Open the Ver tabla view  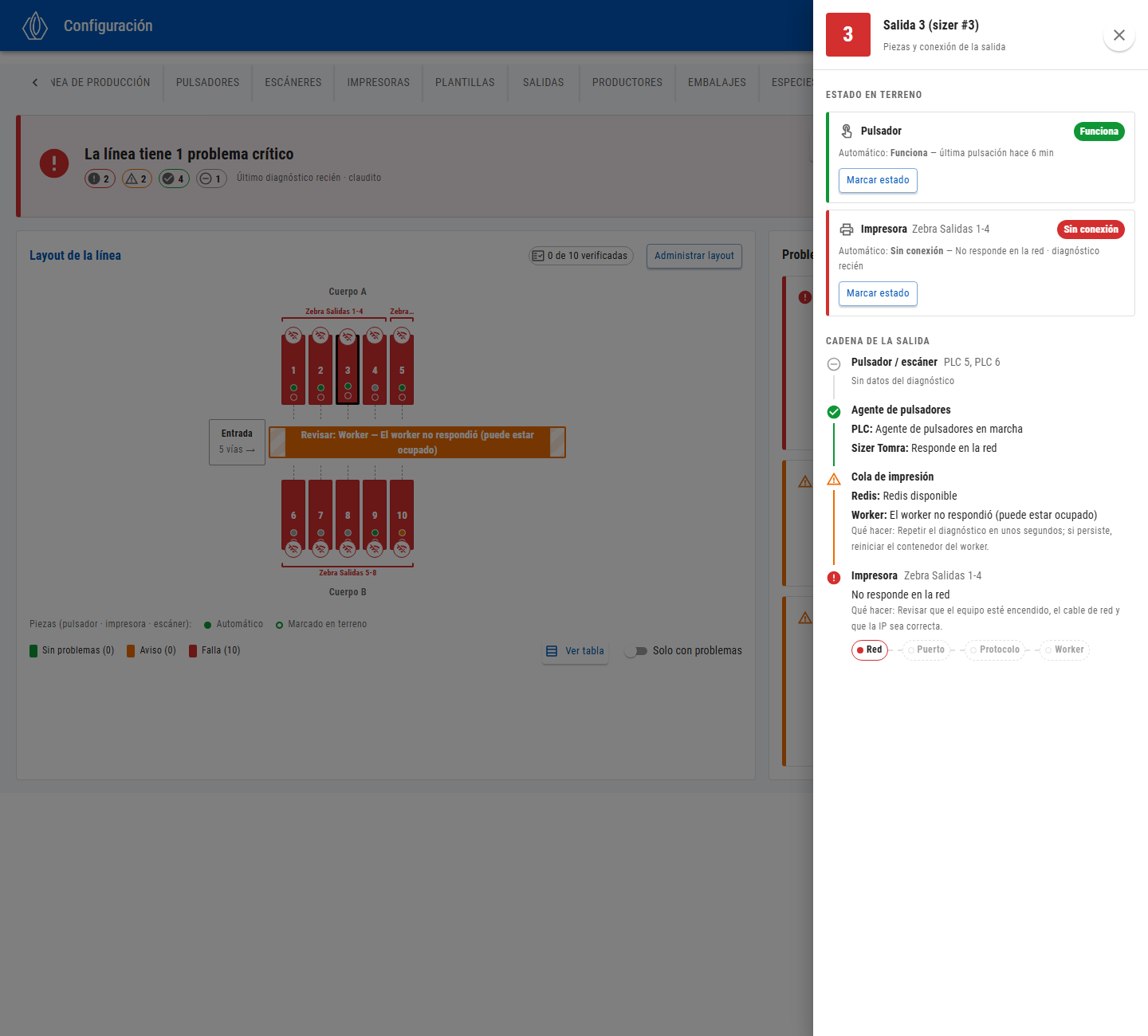(575, 651)
